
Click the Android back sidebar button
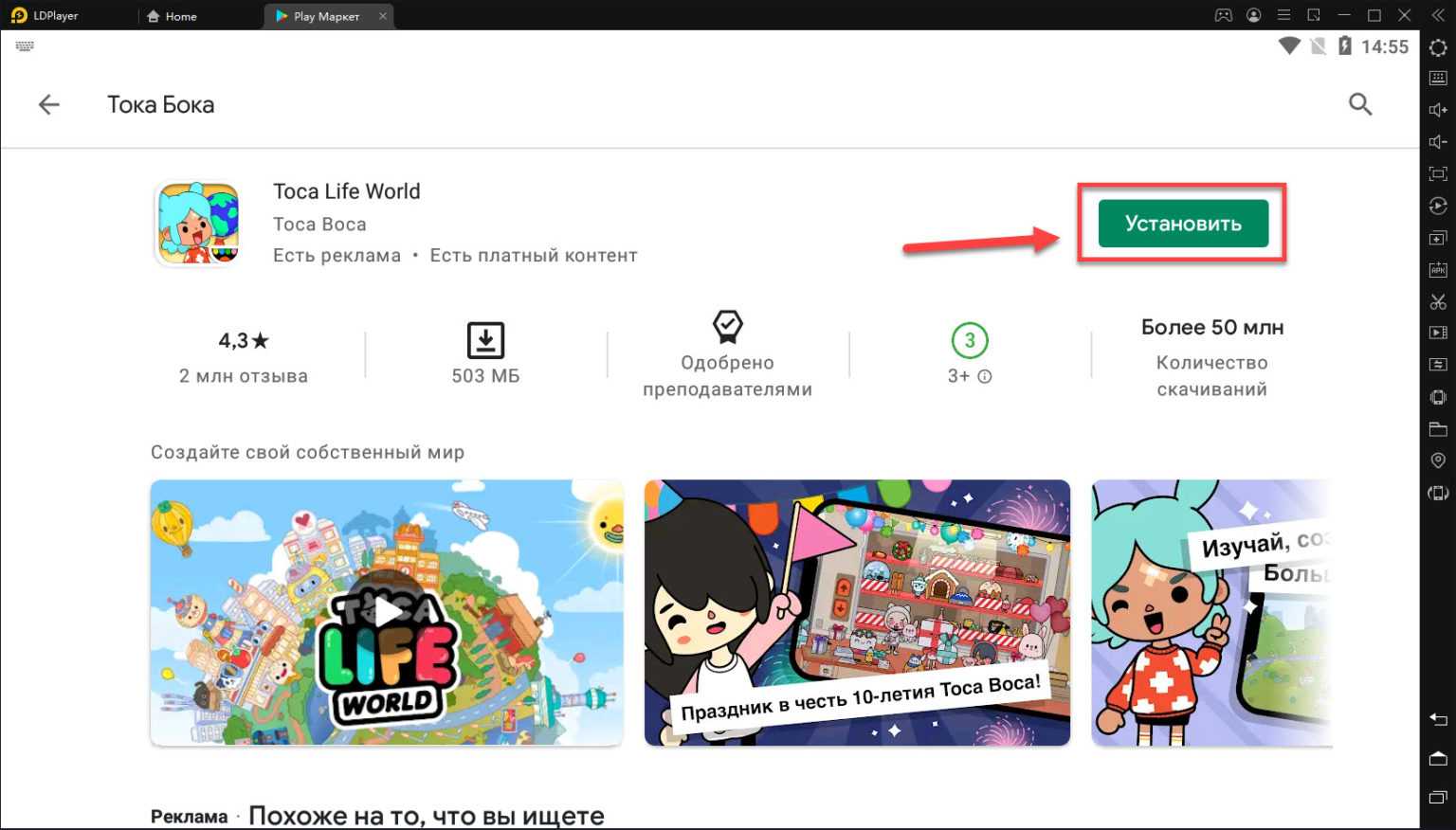tap(1438, 719)
